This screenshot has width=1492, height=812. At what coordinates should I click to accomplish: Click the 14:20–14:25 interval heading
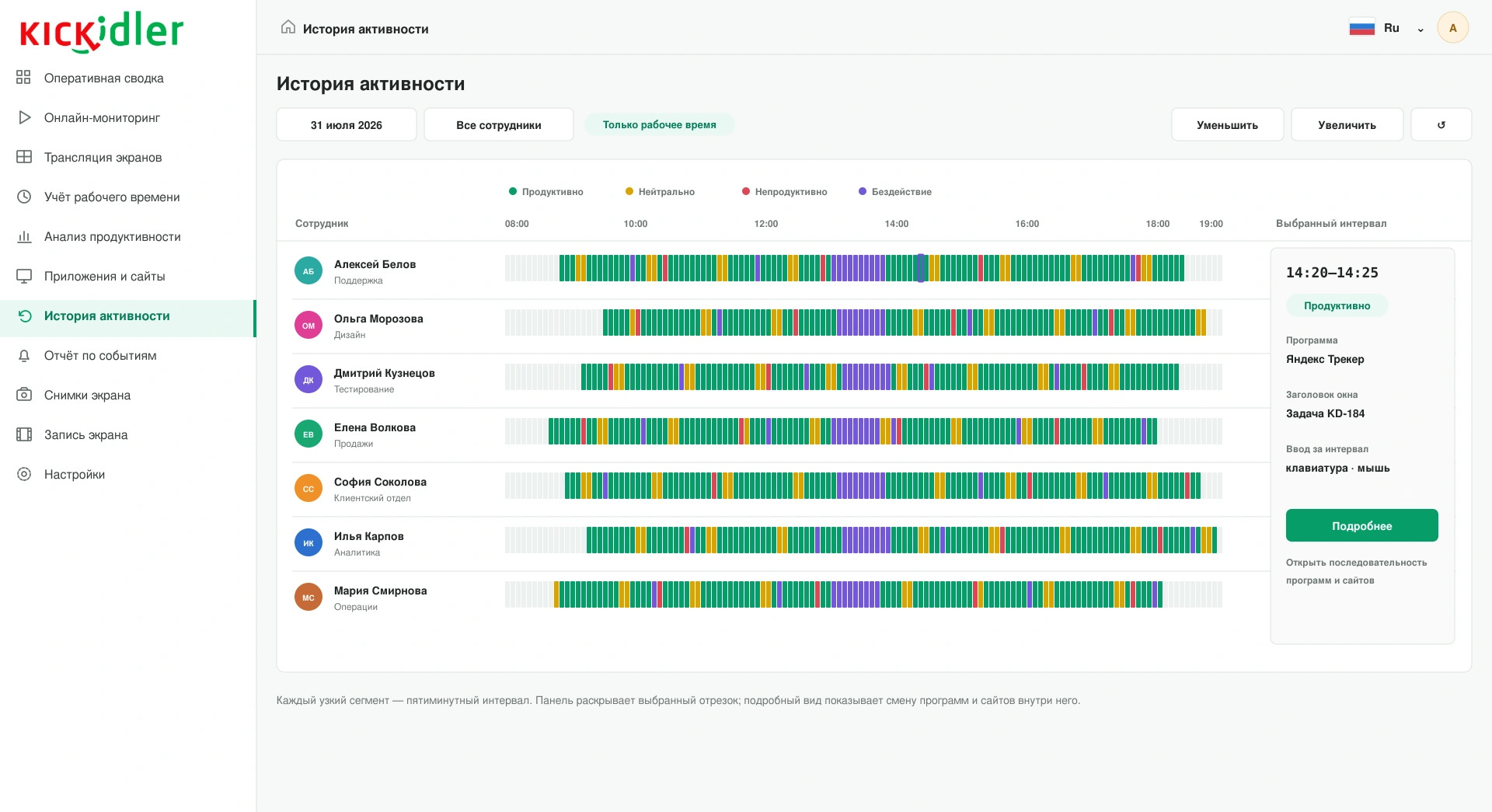click(1332, 273)
